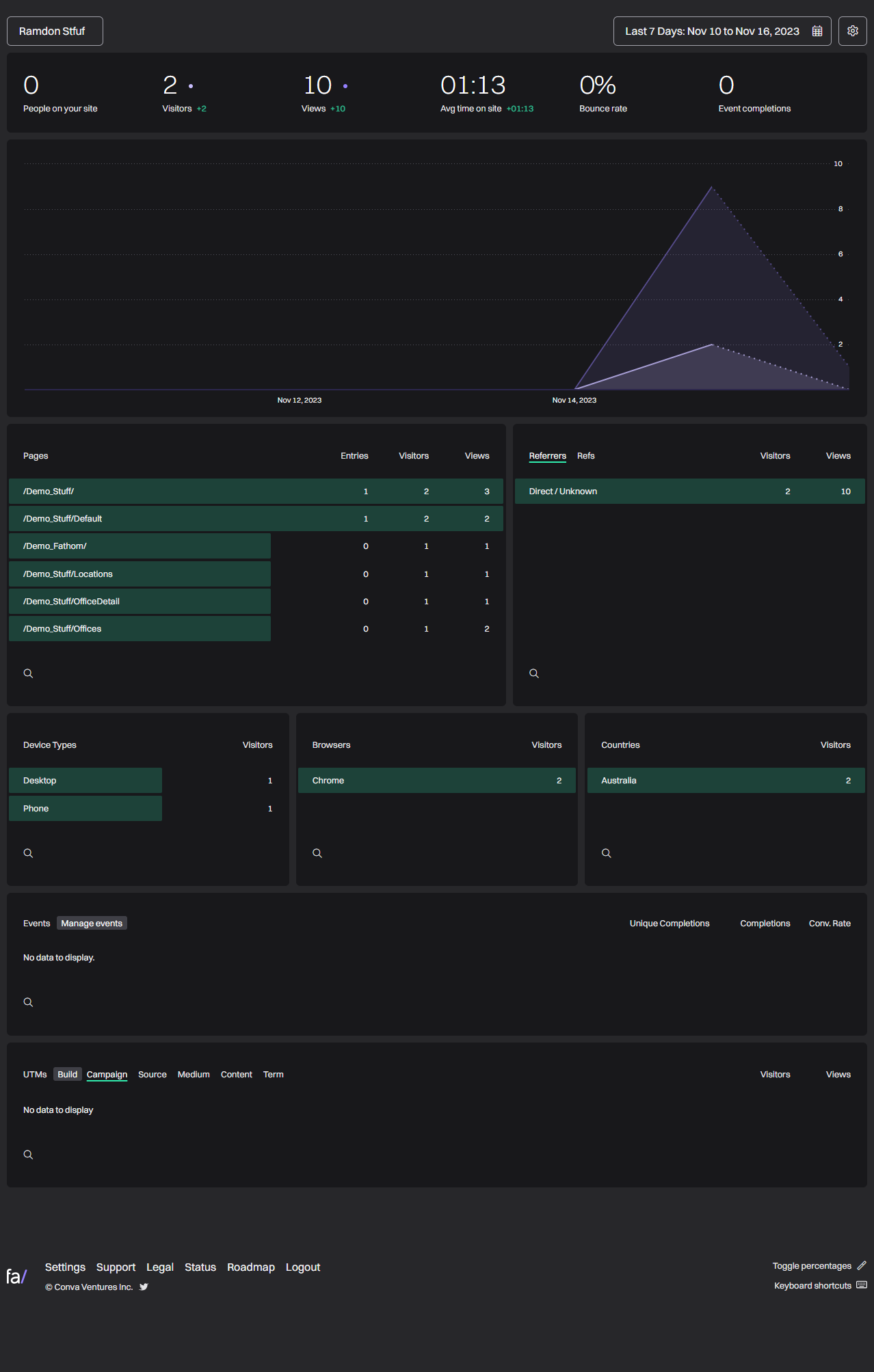The height and width of the screenshot is (1372, 874).
Task: Click the Fathom 'fa/' logo in footer
Action: pos(16,1276)
